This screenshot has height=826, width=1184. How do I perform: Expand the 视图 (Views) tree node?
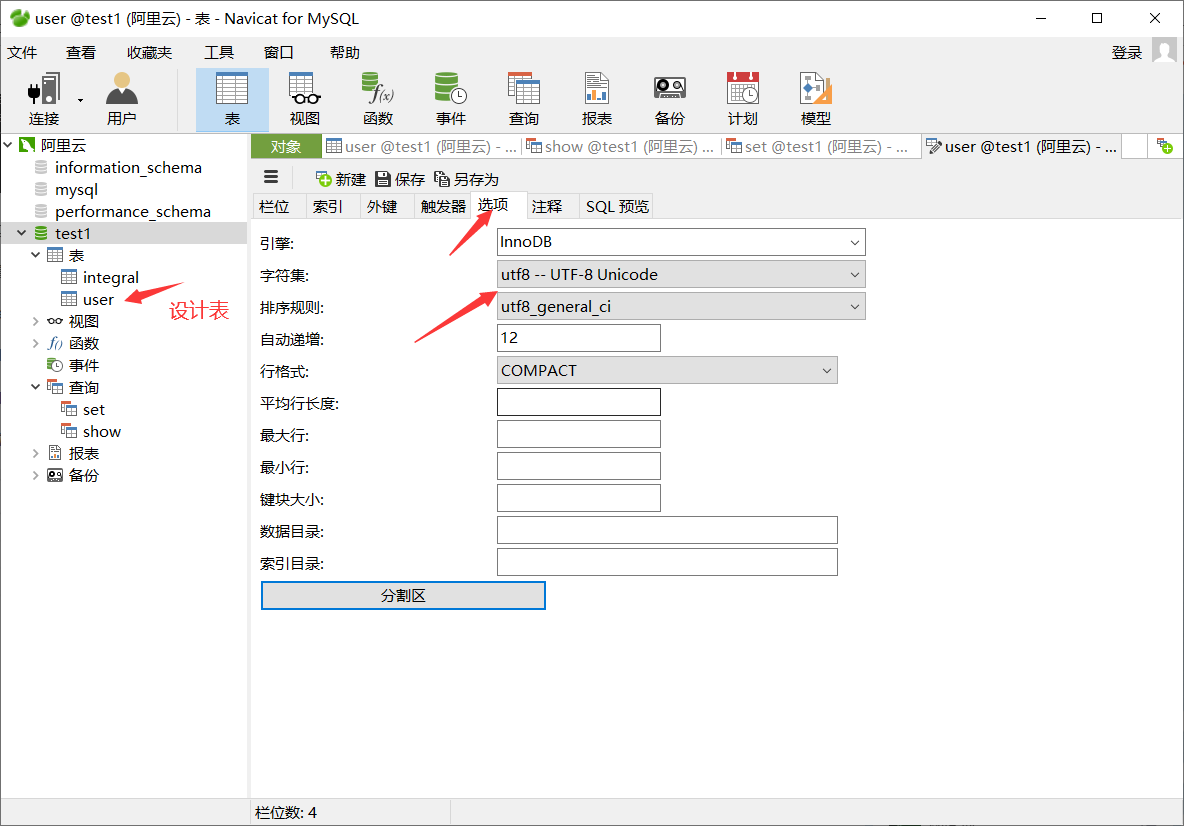[x=35, y=321]
